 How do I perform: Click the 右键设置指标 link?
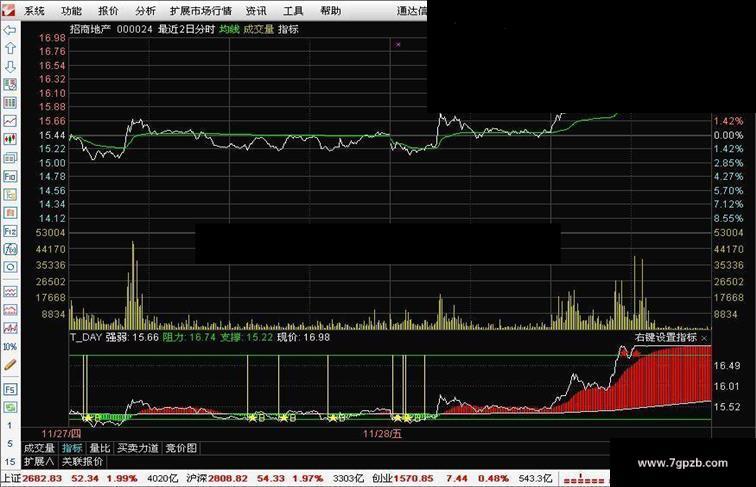[x=666, y=338]
